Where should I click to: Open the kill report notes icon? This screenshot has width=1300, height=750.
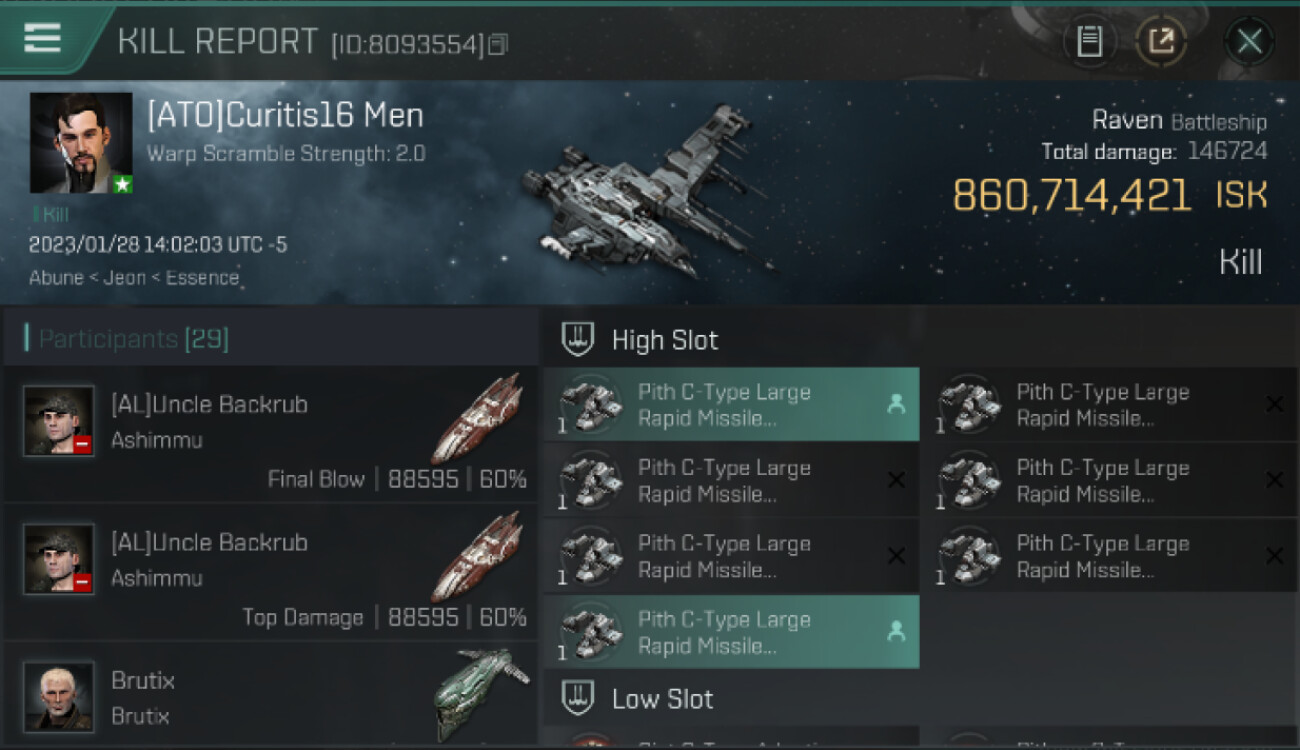pos(1089,42)
